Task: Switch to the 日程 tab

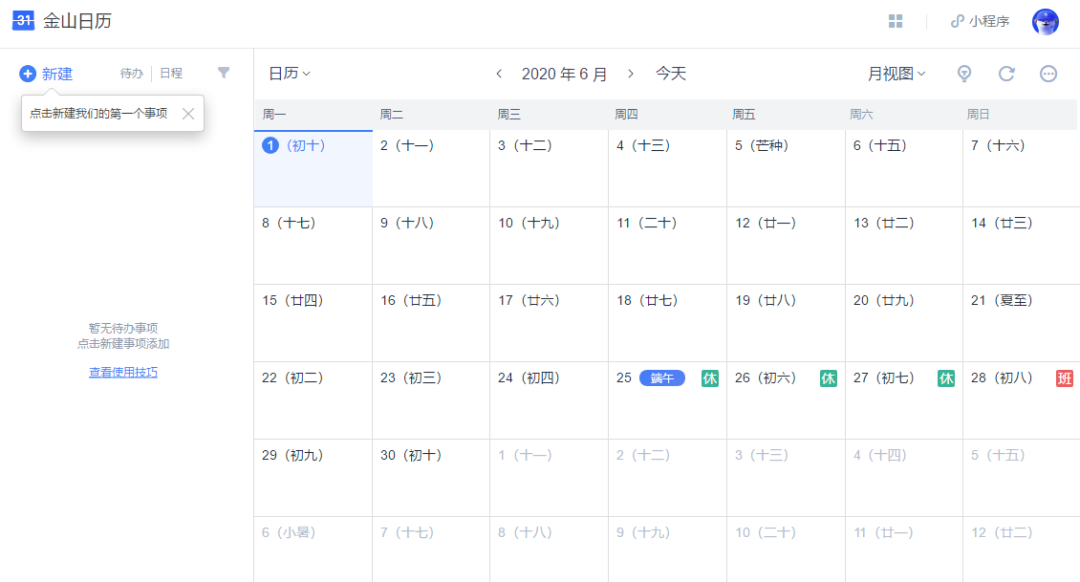Action: (171, 74)
